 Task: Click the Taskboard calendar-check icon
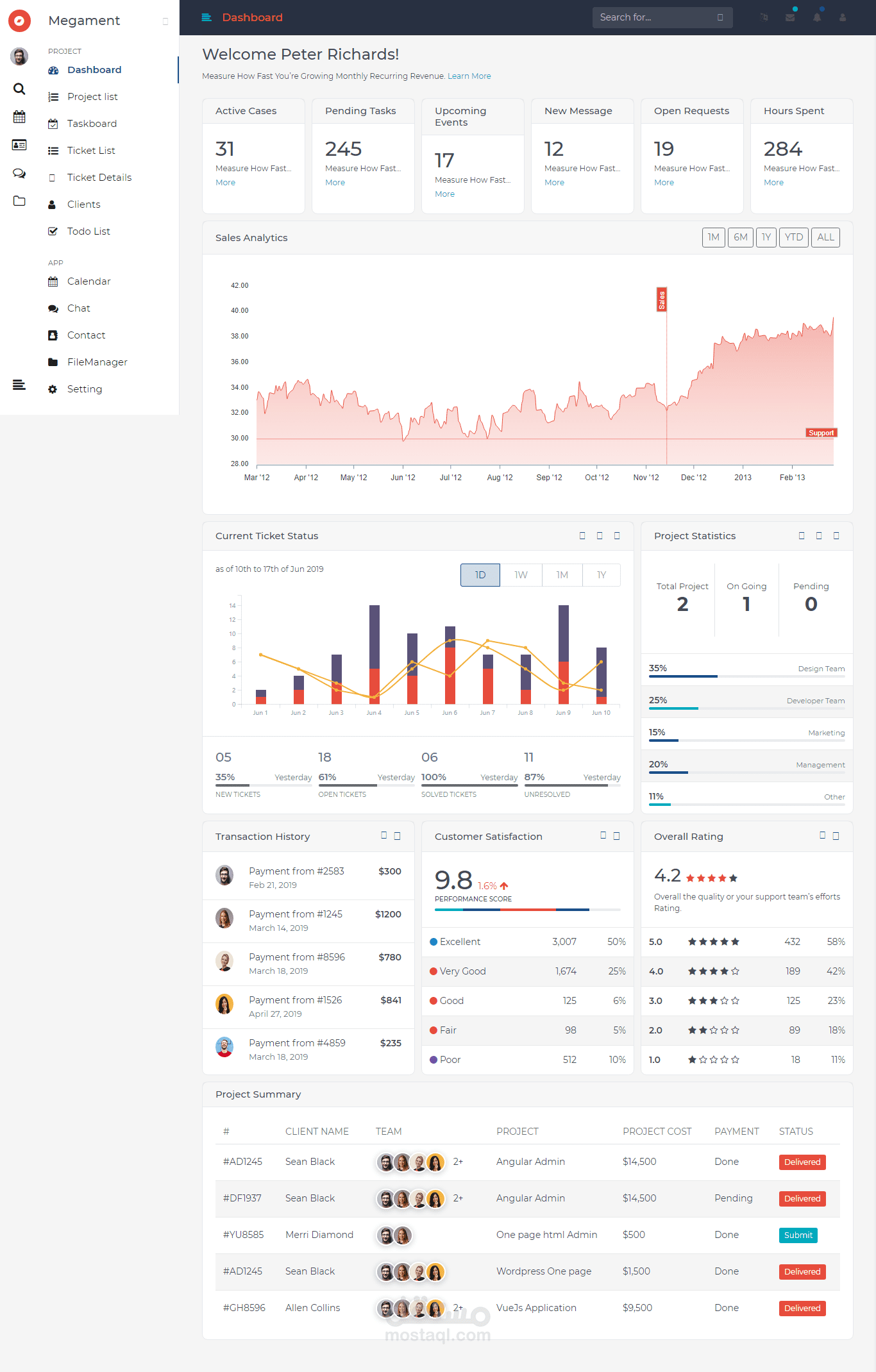(53, 124)
